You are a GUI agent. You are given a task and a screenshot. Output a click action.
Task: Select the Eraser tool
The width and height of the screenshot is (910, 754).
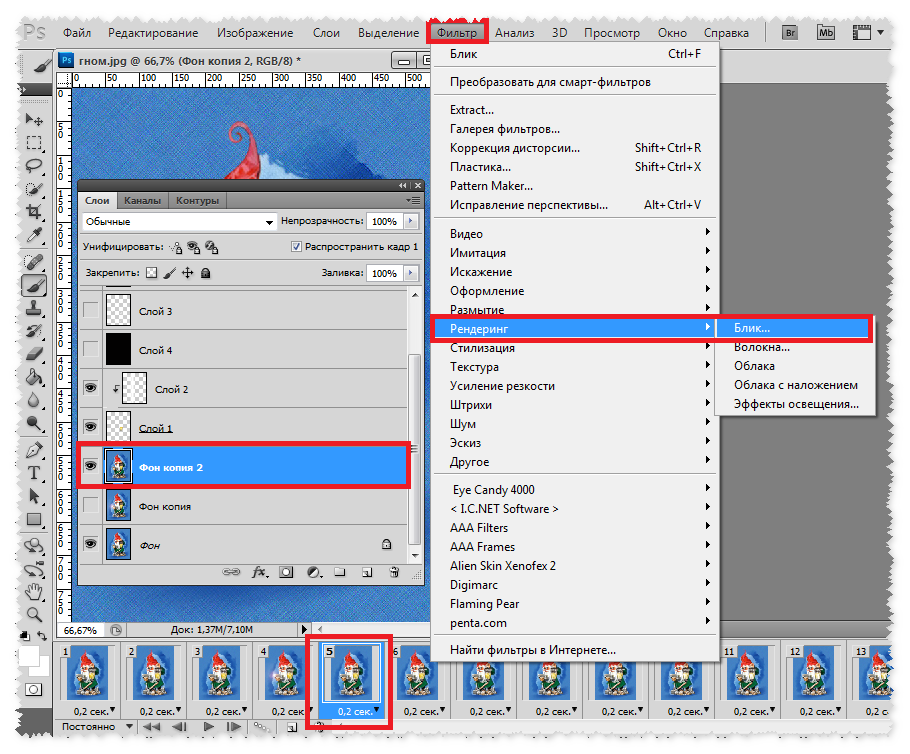(34, 354)
